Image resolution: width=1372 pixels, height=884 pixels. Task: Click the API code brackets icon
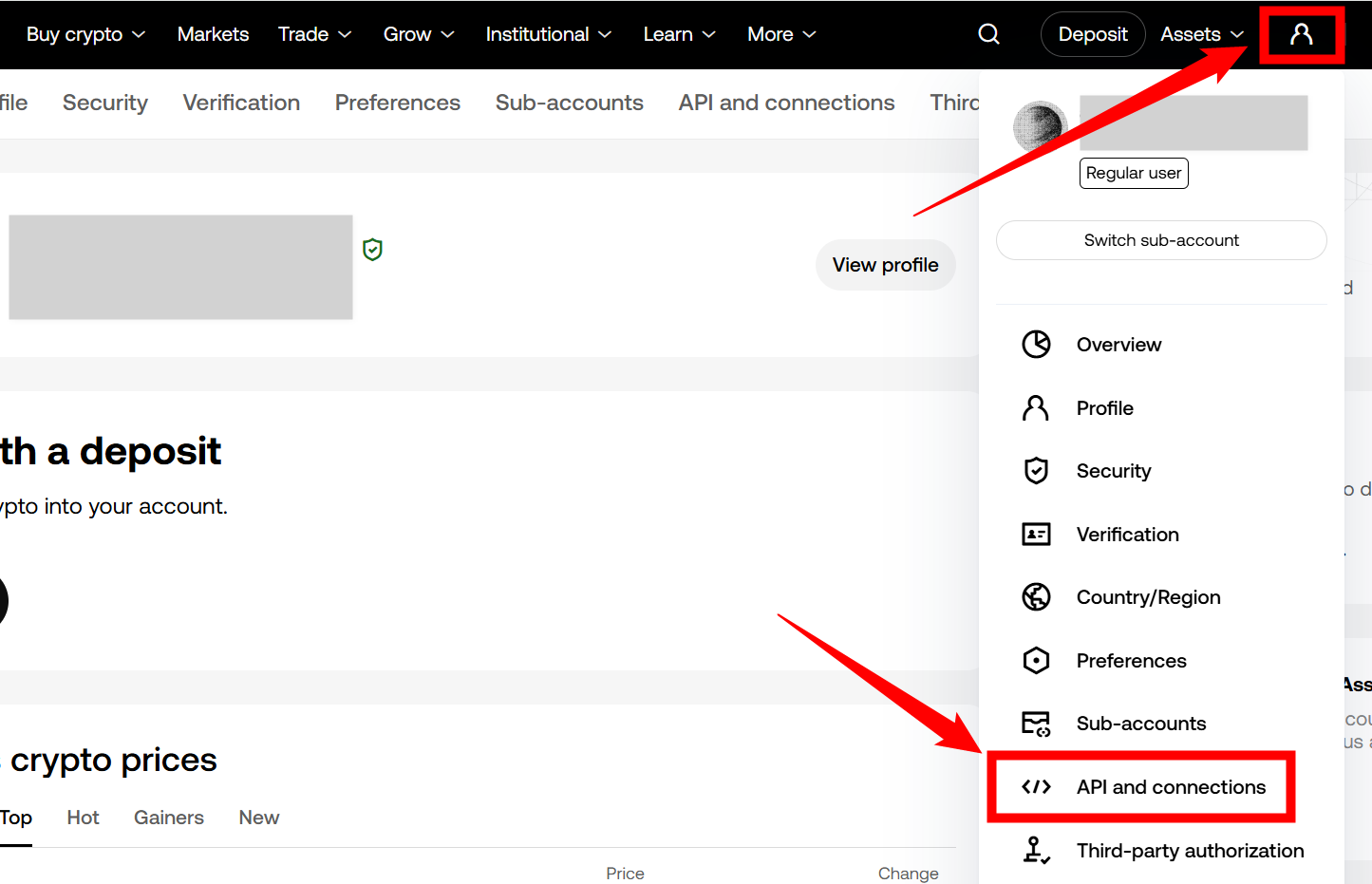1036,787
